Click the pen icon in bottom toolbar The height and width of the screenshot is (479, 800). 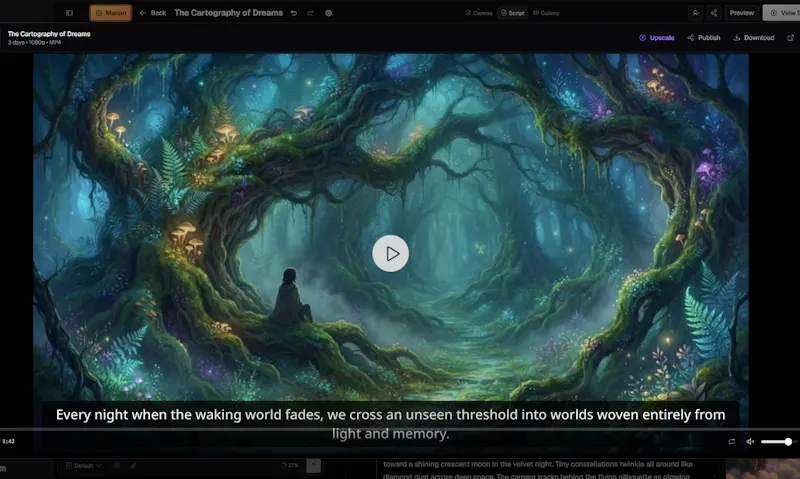(x=133, y=465)
